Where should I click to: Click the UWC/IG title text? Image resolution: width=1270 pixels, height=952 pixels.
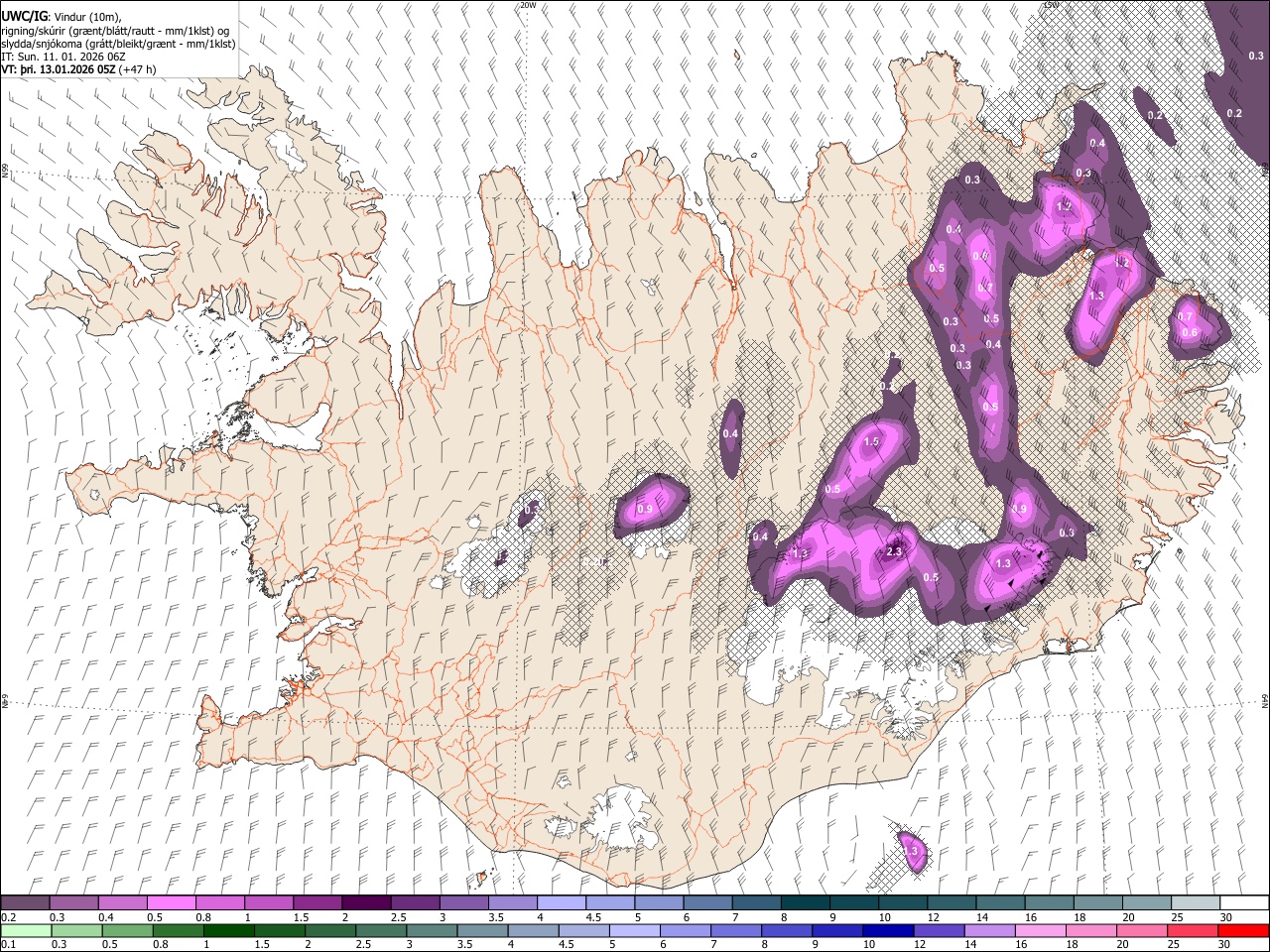pos(23,17)
